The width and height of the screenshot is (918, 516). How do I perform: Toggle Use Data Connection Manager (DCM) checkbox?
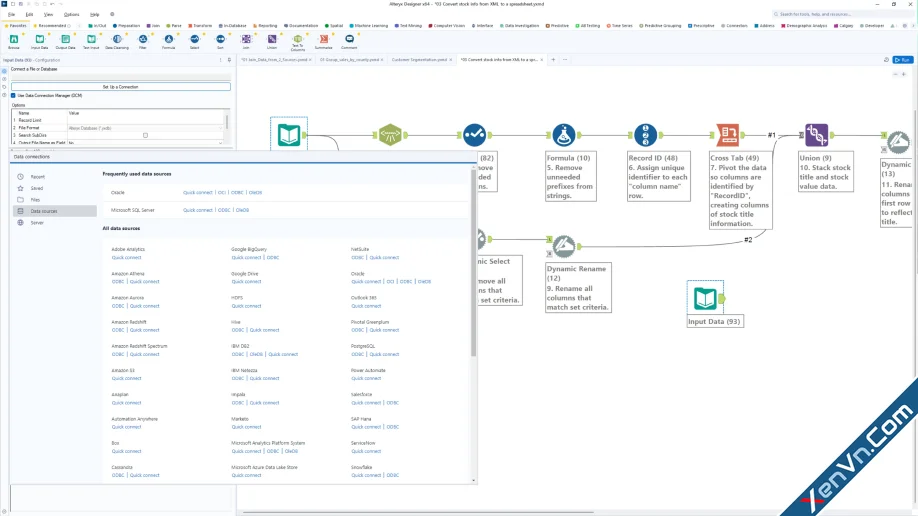[13, 95]
